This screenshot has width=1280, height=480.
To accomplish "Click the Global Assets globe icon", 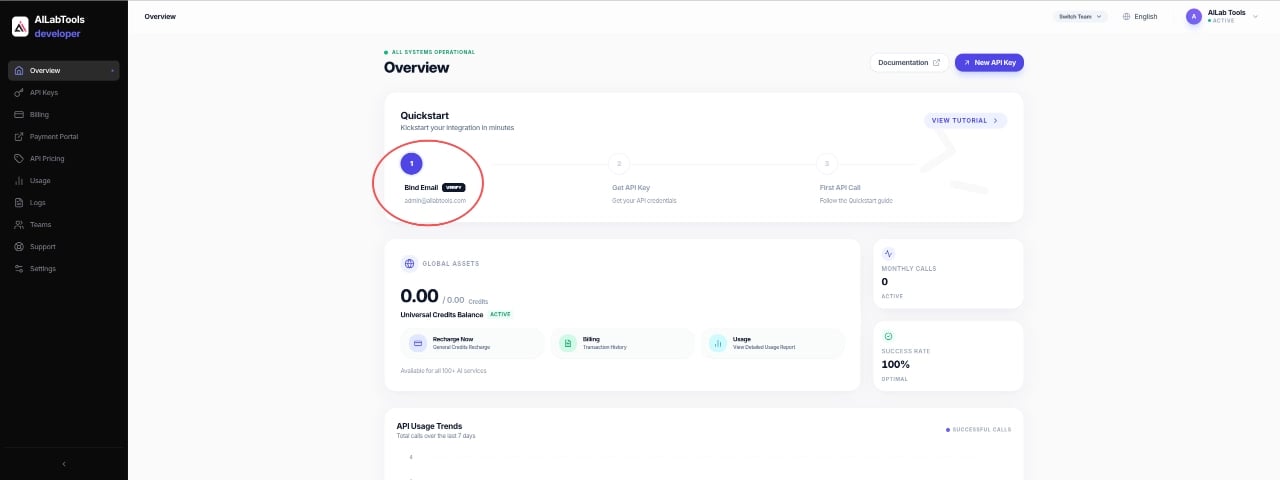I will pyautogui.click(x=409, y=264).
